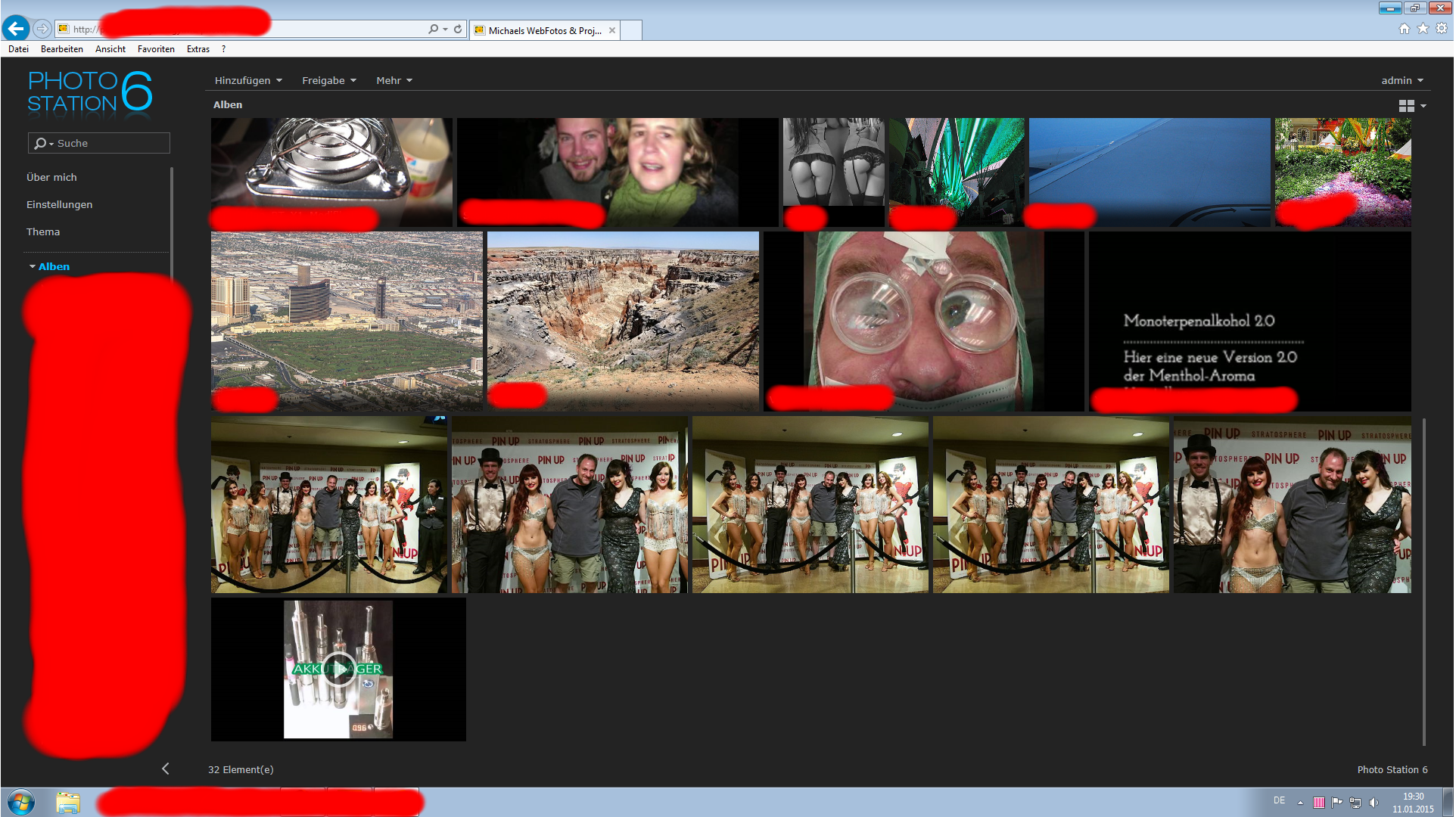Open browser settings gear icon
The width and height of the screenshot is (1456, 817).
1442,29
